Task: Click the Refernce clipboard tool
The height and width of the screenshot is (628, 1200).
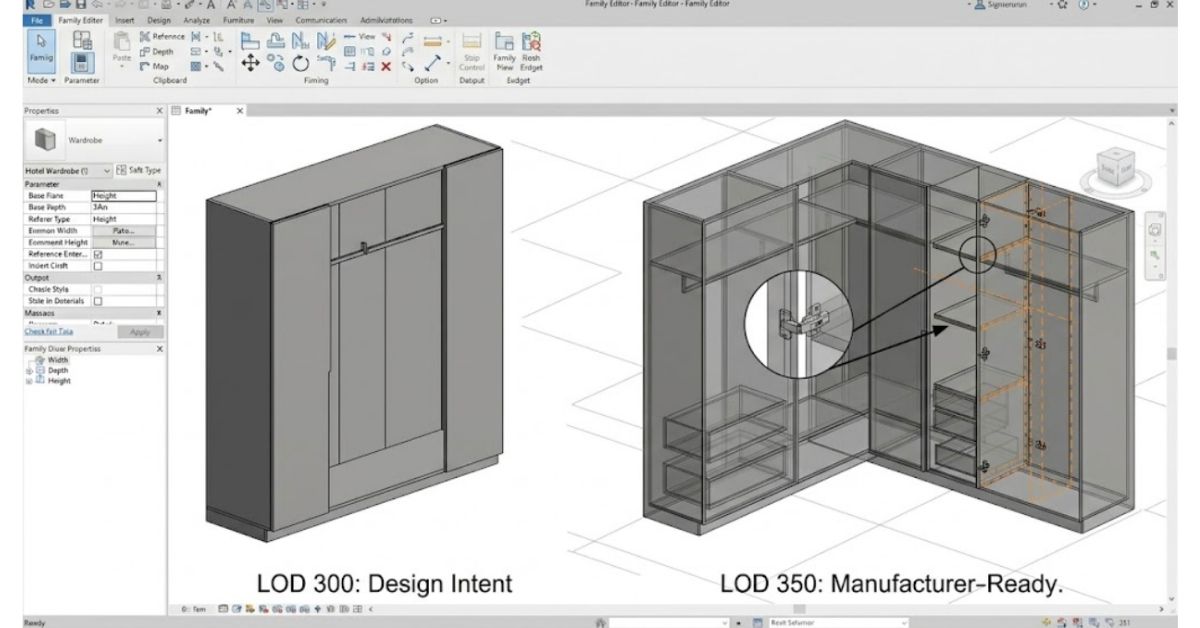Action: (163, 37)
